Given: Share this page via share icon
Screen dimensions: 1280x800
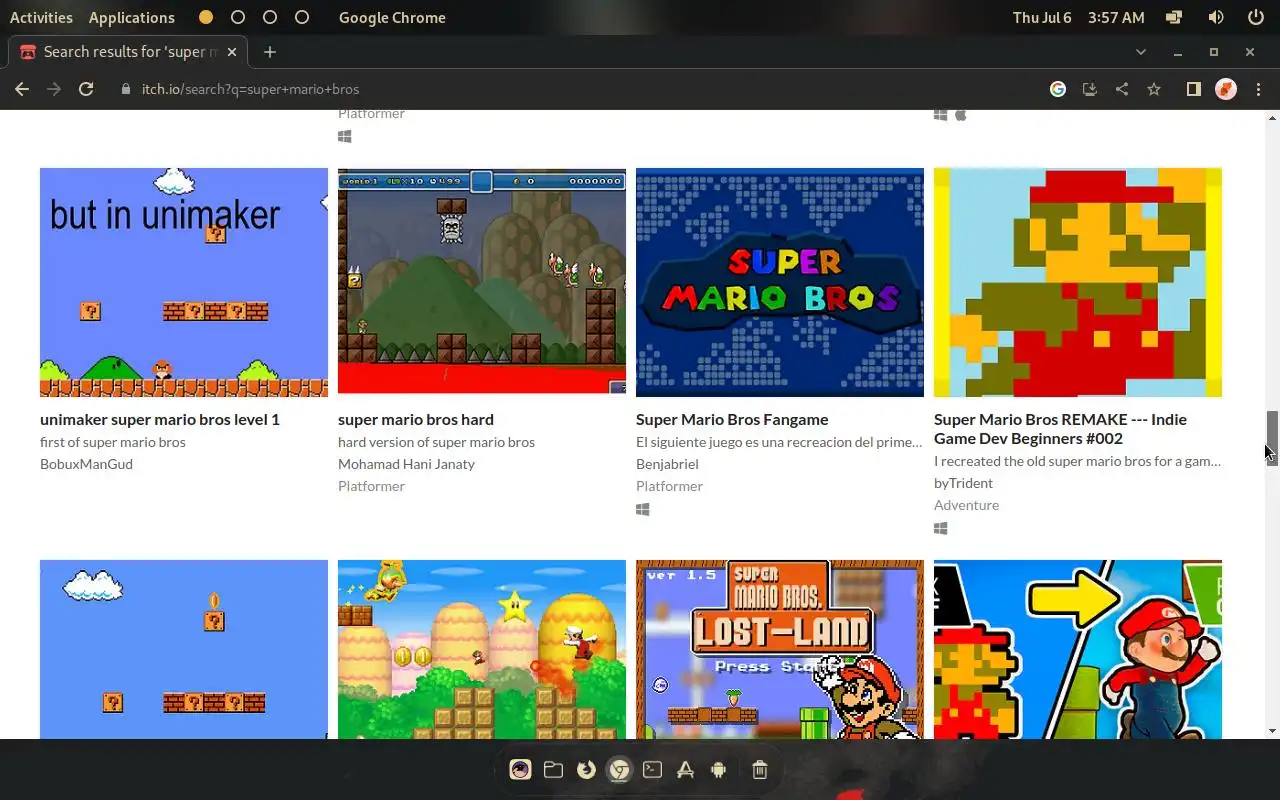Looking at the screenshot, I should coord(1122,89).
